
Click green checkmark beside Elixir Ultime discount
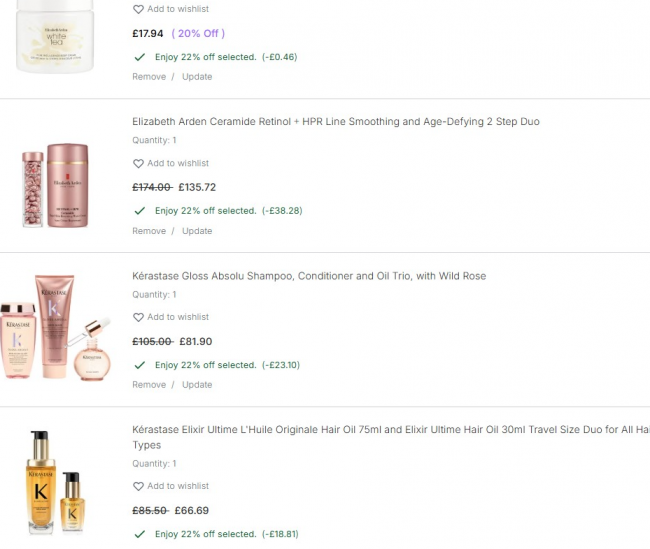[140, 534]
